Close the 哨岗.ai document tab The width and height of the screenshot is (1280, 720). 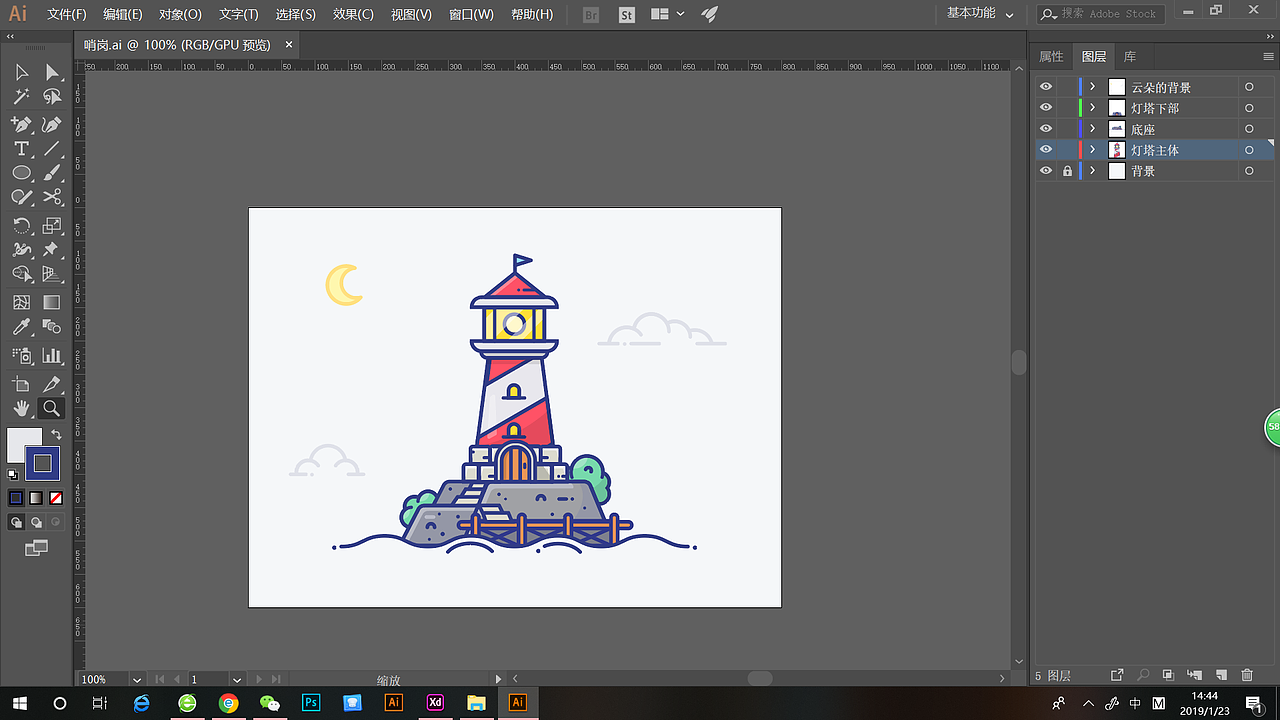289,45
